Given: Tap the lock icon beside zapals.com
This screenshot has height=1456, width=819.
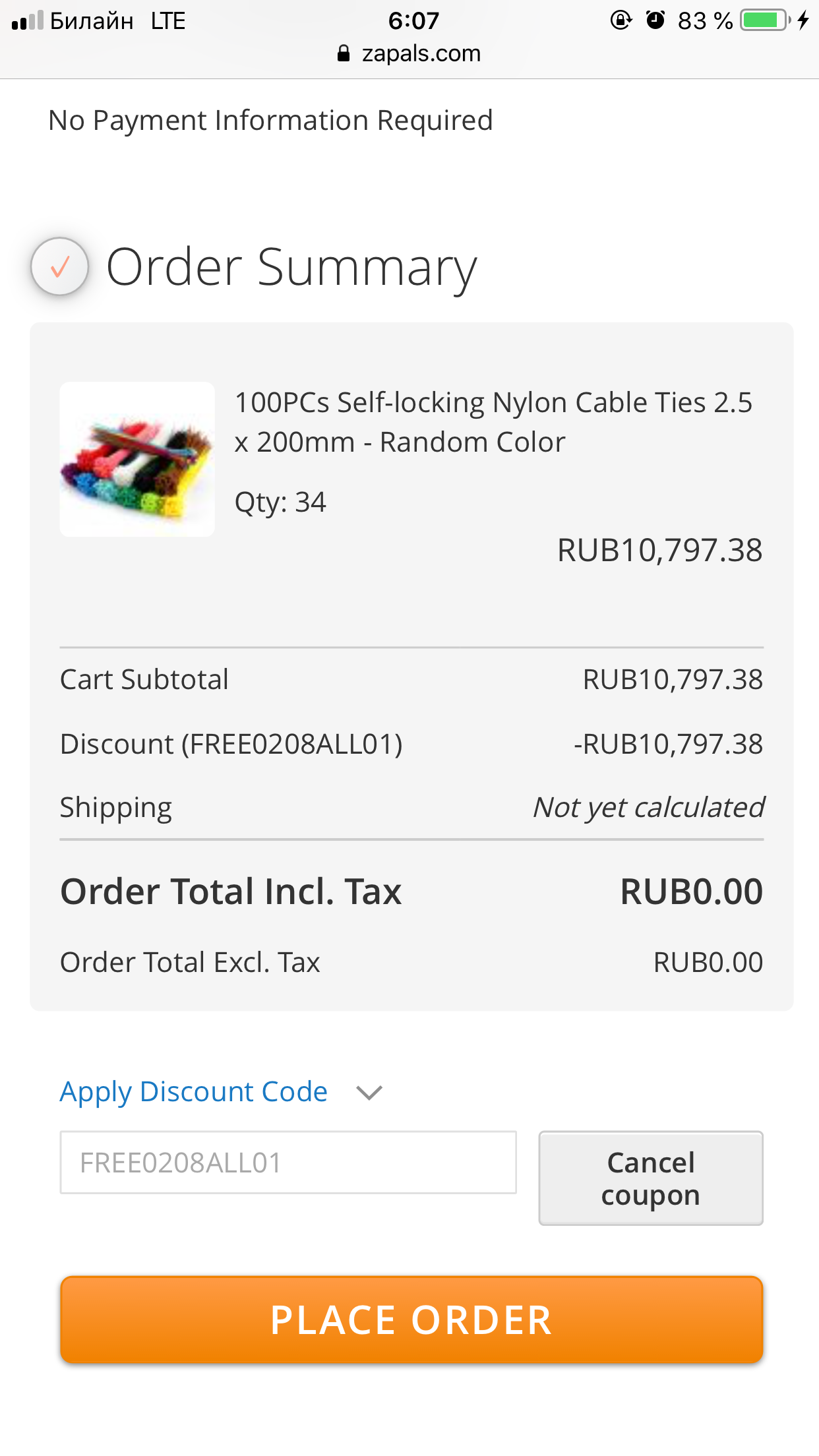Looking at the screenshot, I should (344, 53).
